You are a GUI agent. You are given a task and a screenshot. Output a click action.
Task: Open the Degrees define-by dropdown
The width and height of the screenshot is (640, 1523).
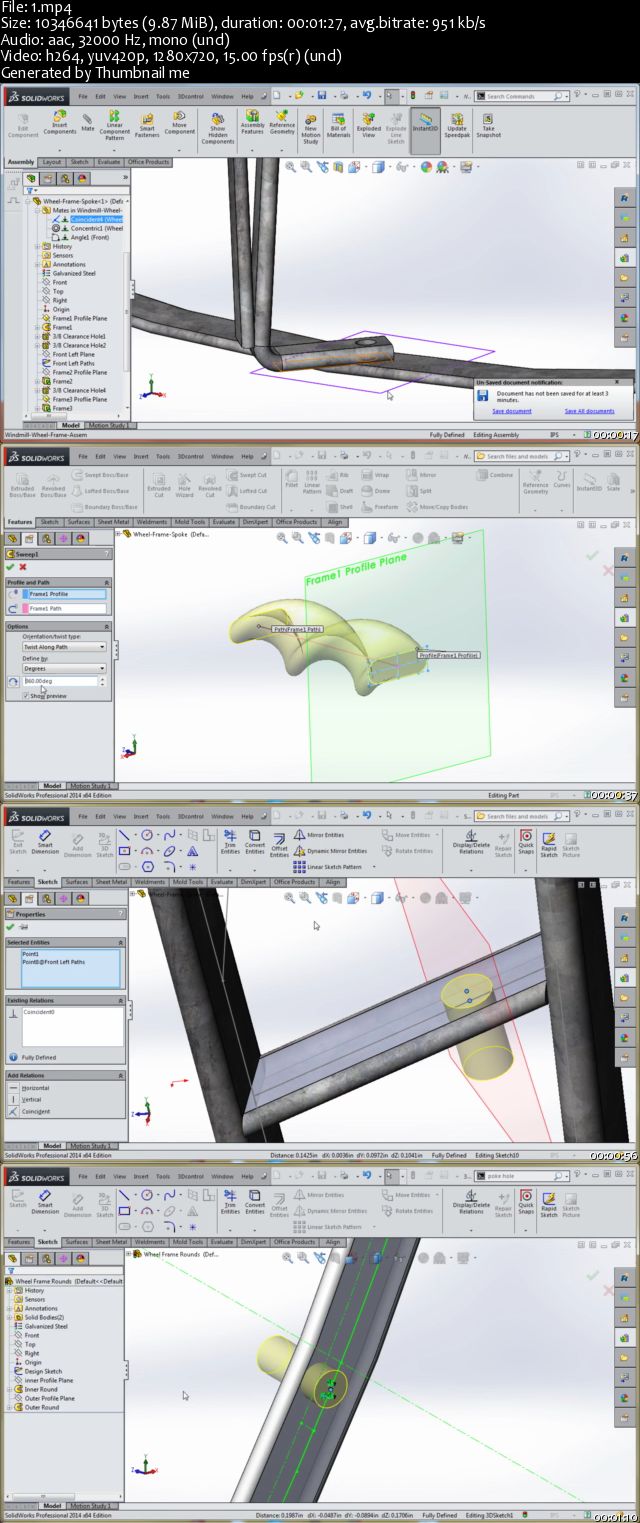[63, 669]
